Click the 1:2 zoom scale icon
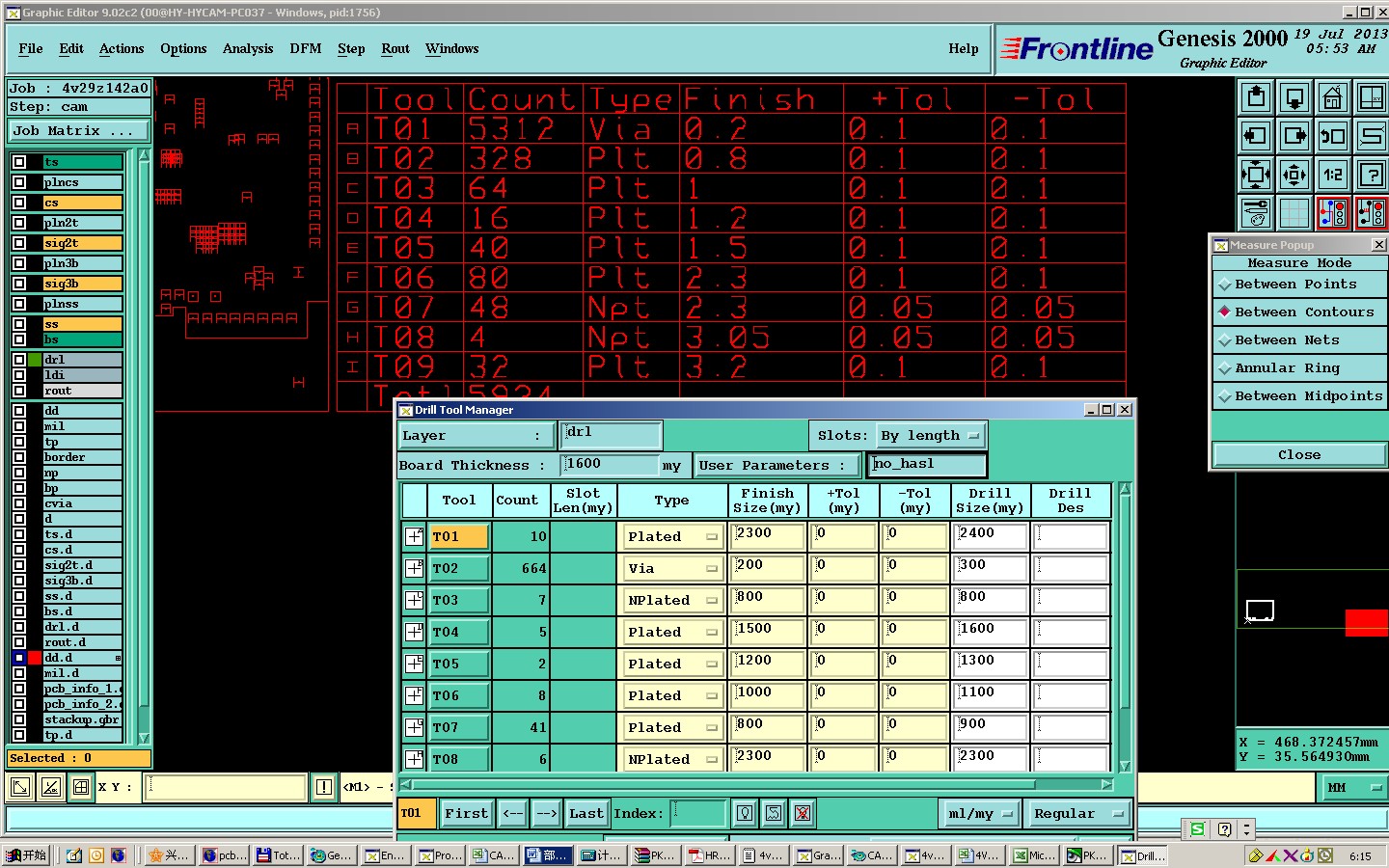Viewport: 1389px width, 868px height. click(x=1332, y=175)
